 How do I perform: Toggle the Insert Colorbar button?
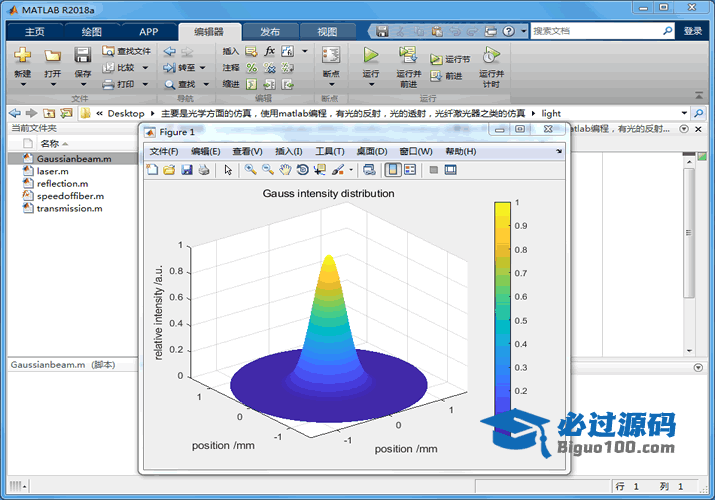[x=393, y=170]
